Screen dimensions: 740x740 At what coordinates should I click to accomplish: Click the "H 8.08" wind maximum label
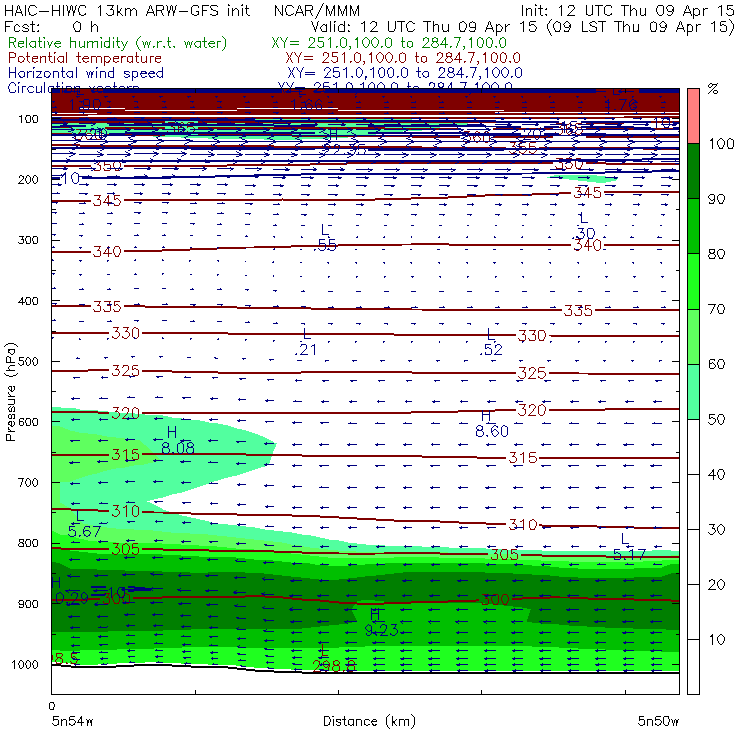pyautogui.click(x=177, y=440)
